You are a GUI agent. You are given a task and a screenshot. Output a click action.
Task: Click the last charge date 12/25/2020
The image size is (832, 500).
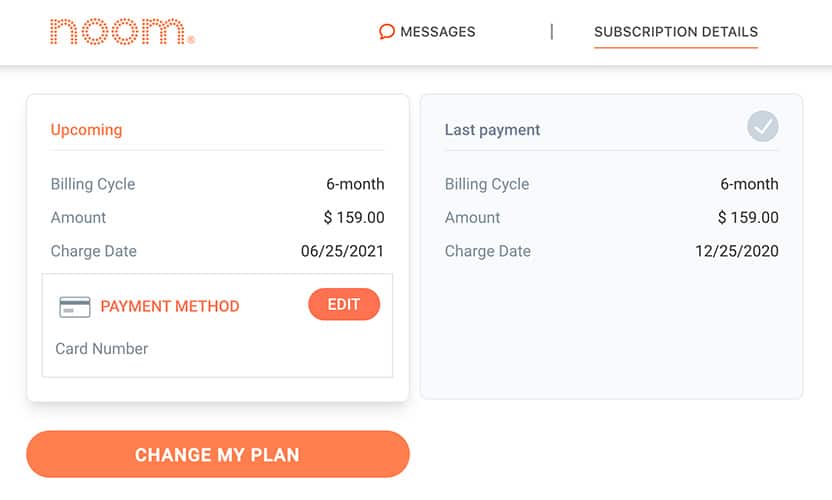(736, 251)
